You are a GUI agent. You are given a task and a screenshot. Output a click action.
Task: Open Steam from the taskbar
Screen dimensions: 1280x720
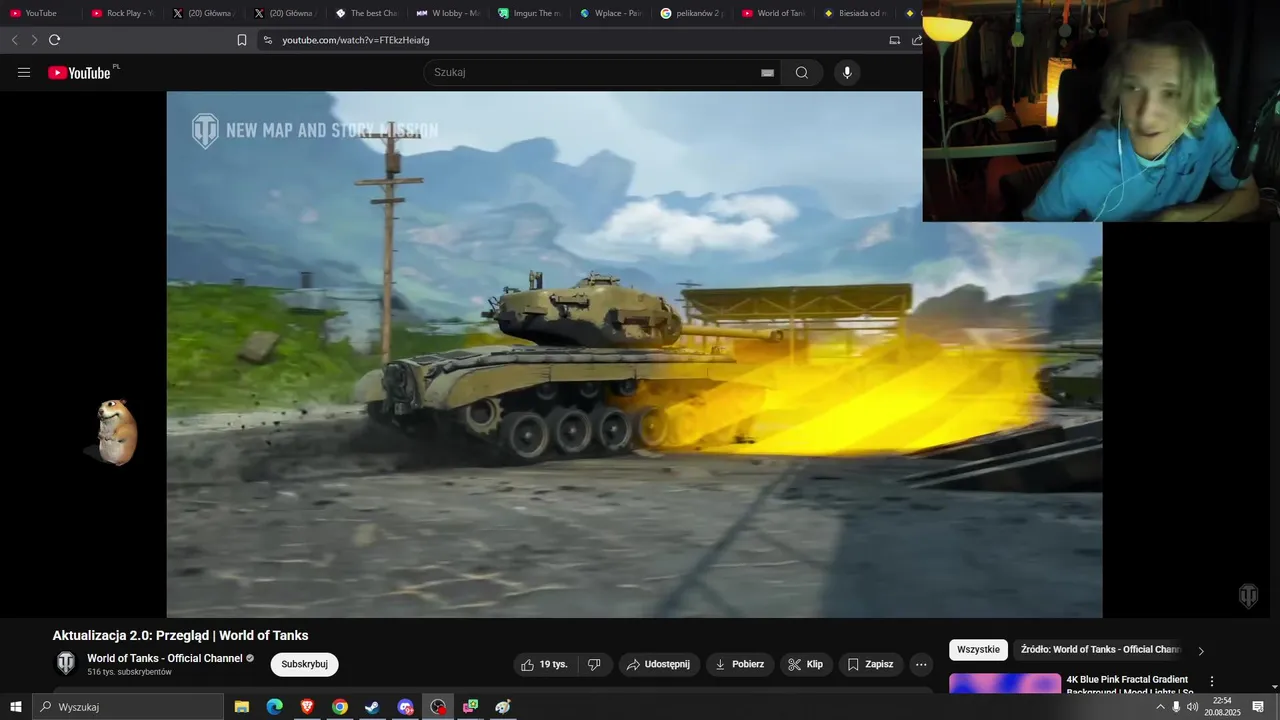(x=372, y=707)
